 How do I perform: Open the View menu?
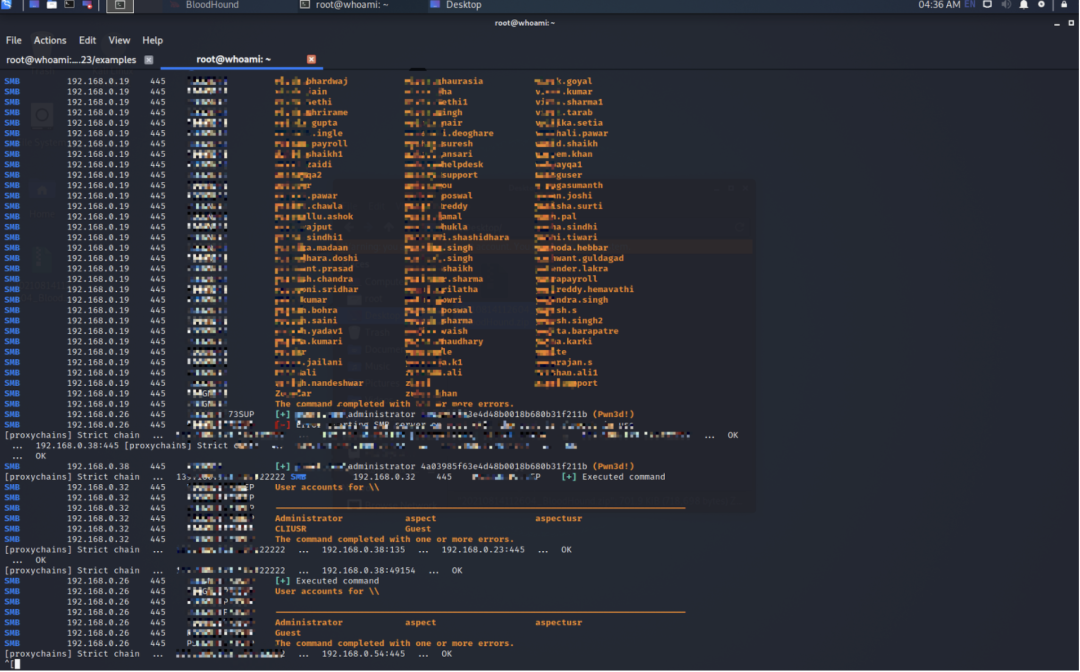pos(119,40)
